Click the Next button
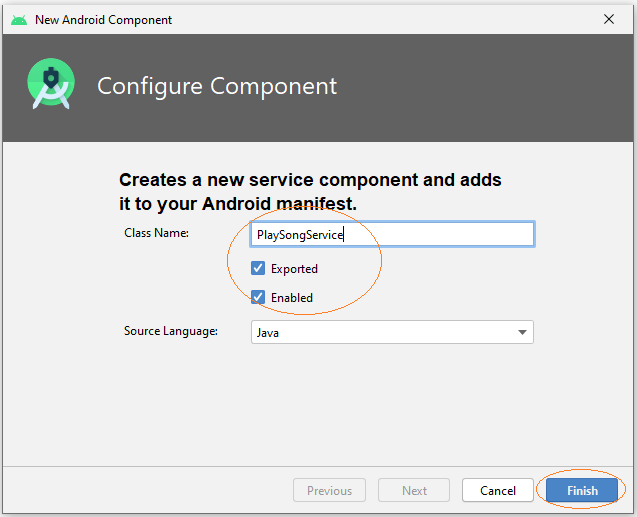 [414, 490]
